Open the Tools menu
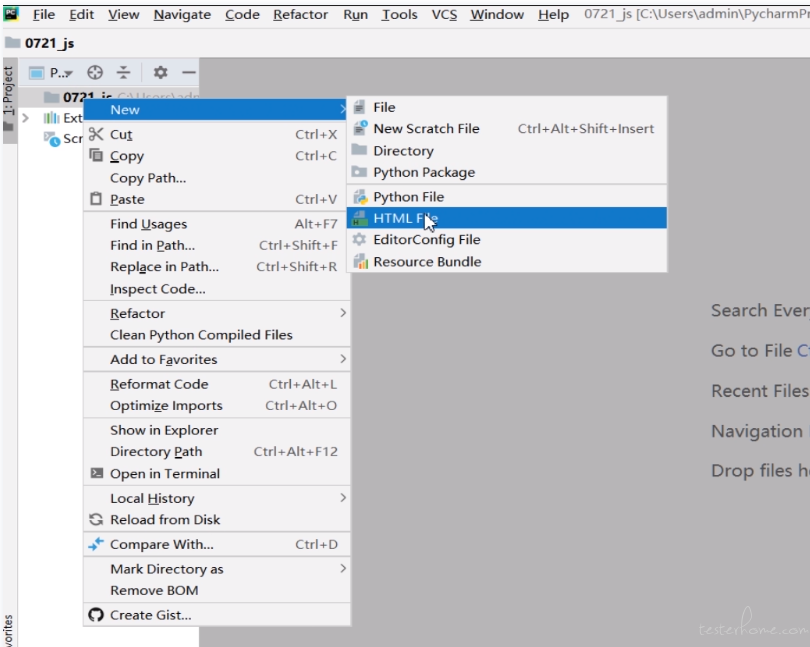The height and width of the screenshot is (647, 810). [400, 14]
